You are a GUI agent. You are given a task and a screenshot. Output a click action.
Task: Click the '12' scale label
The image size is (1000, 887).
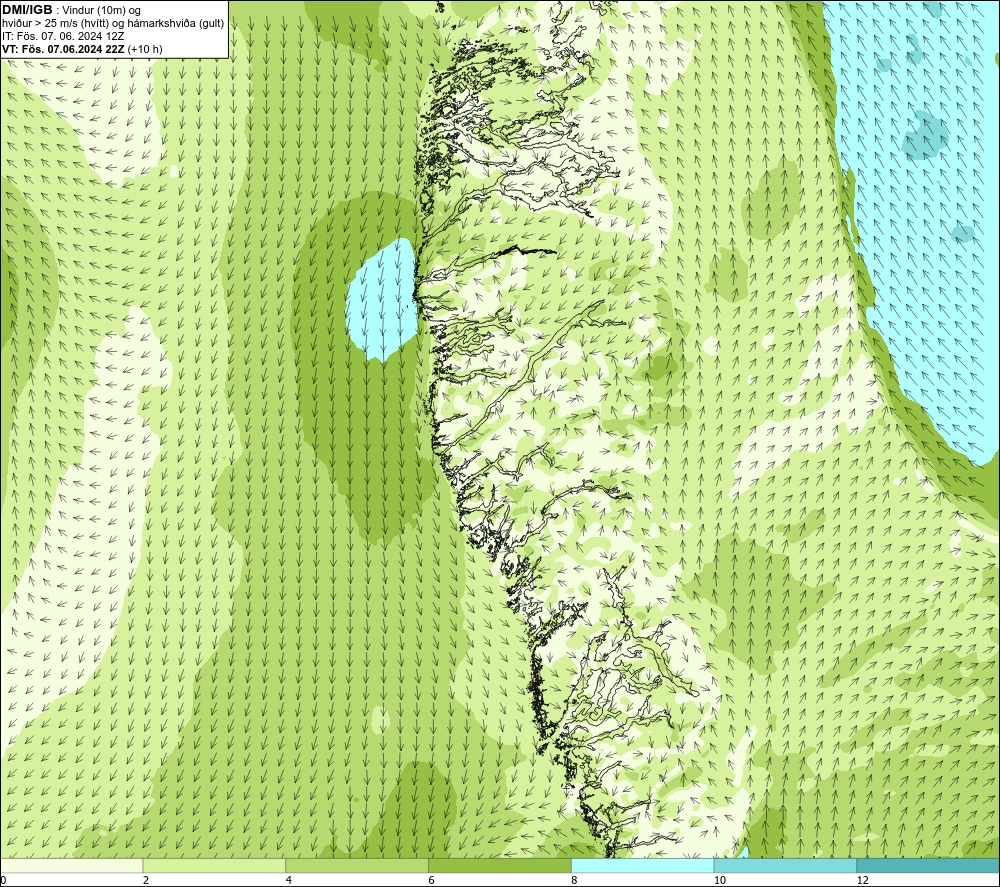pyautogui.click(x=863, y=880)
